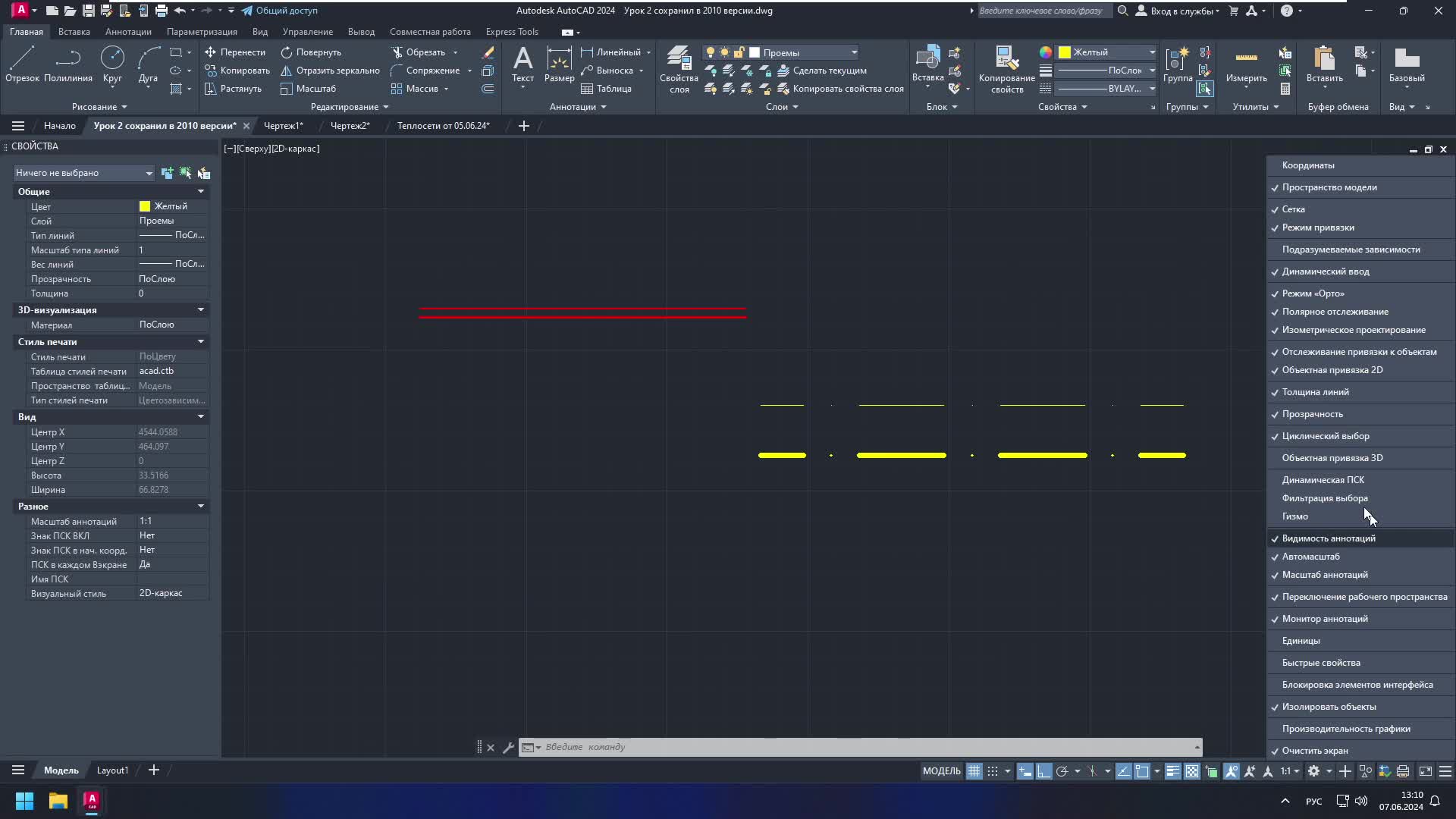1456x819 pixels.
Task: Enable Быстрые свойства option
Action: pyautogui.click(x=1360, y=663)
